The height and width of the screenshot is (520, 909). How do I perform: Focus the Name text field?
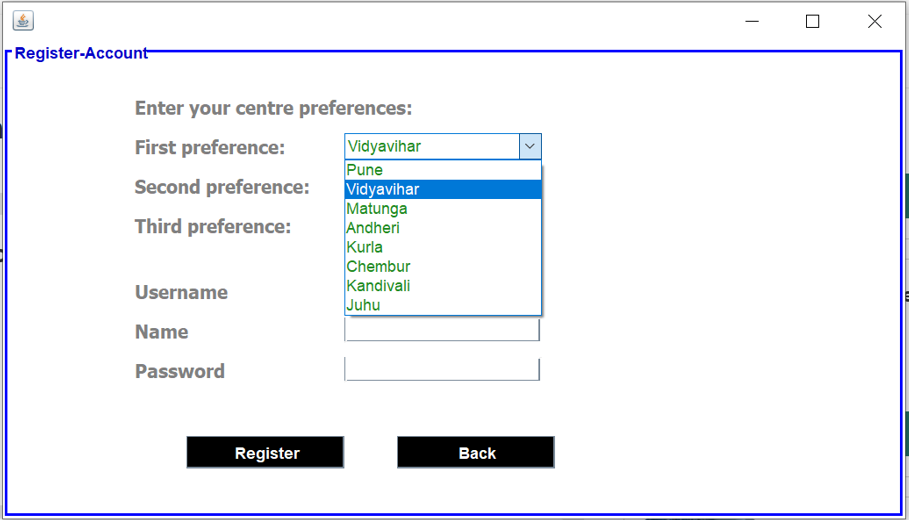click(x=442, y=331)
